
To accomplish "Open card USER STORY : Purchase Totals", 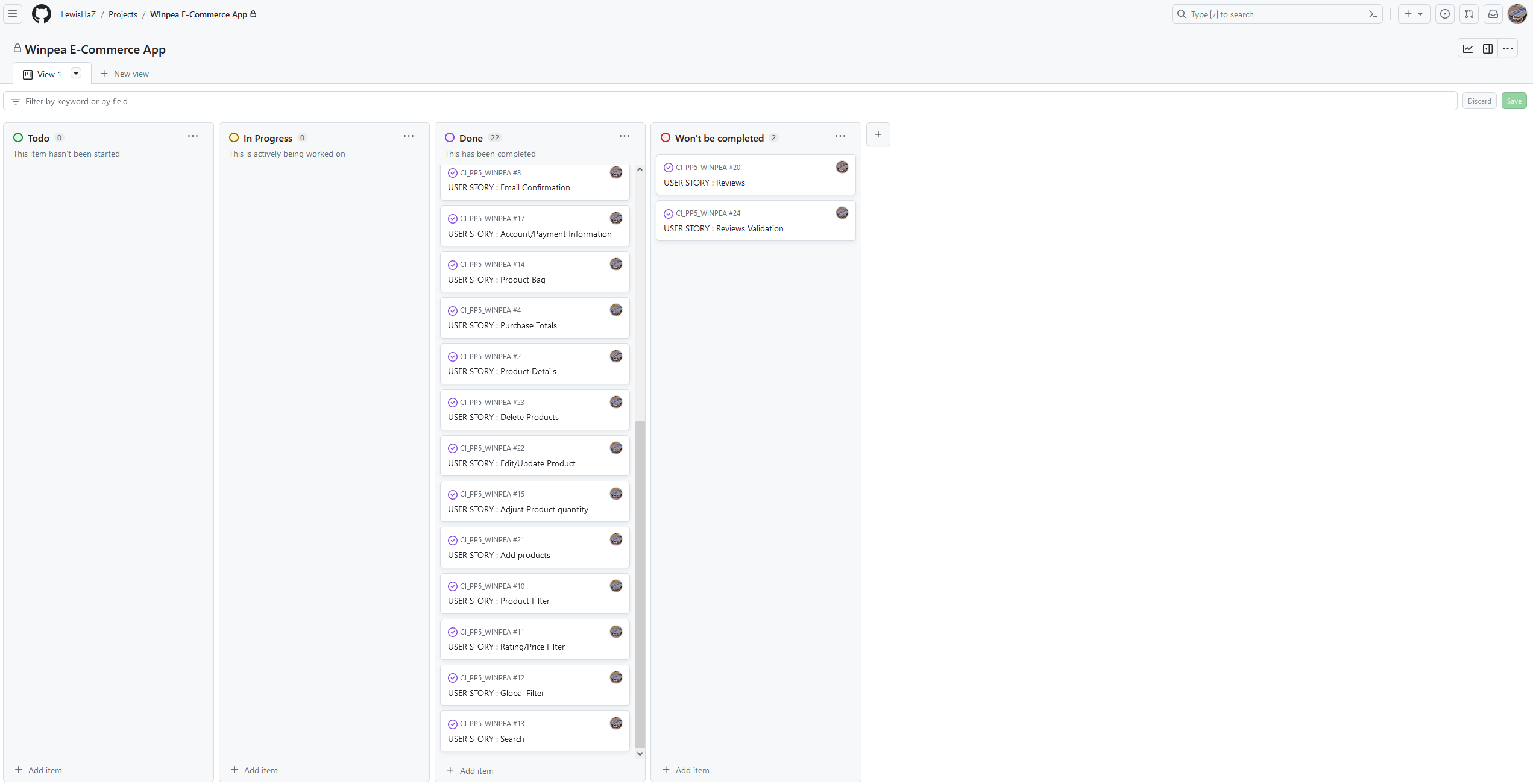I will (502, 325).
